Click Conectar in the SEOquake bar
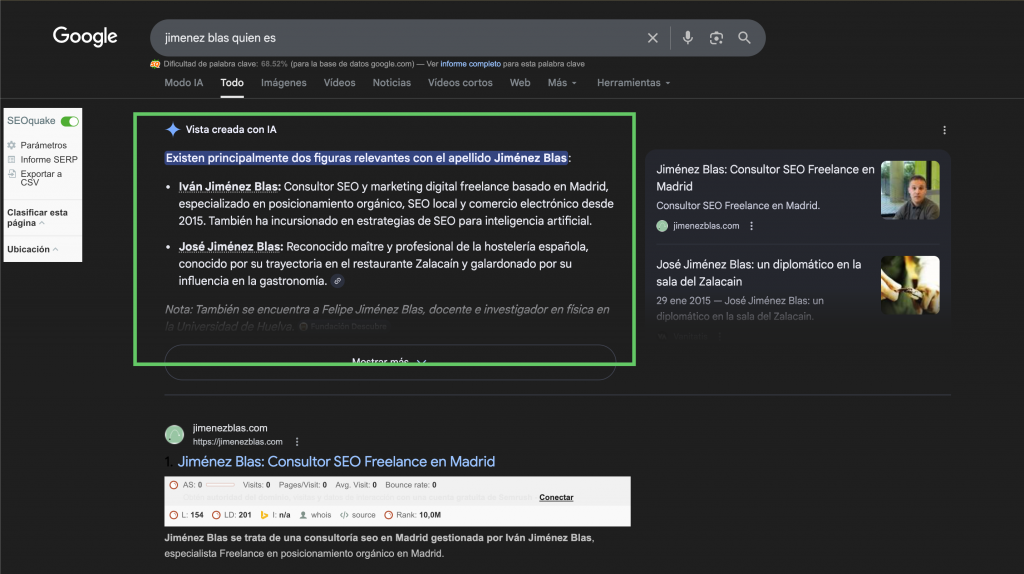This screenshot has width=1024, height=574. pos(556,497)
